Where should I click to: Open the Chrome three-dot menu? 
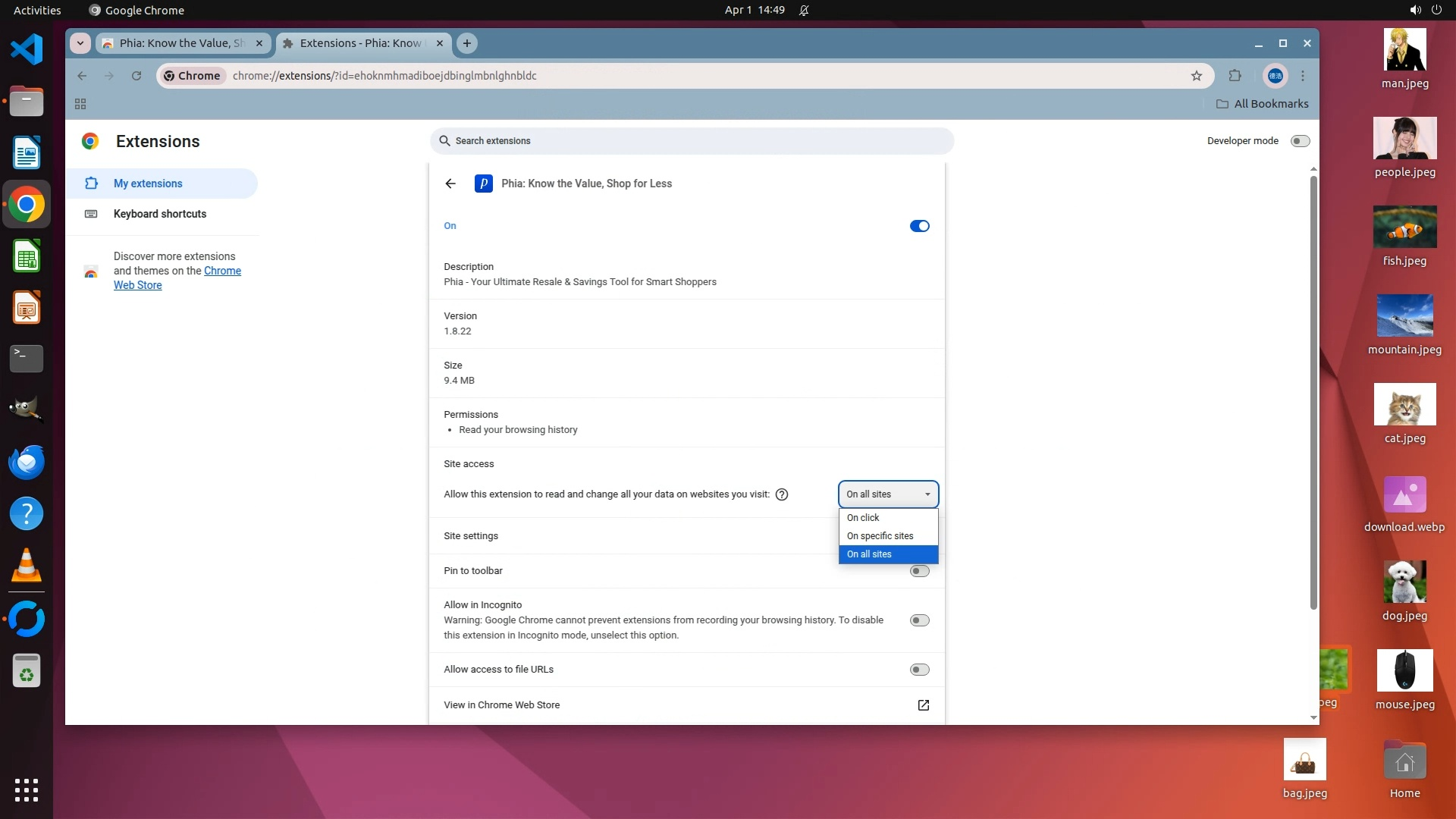[x=1303, y=76]
